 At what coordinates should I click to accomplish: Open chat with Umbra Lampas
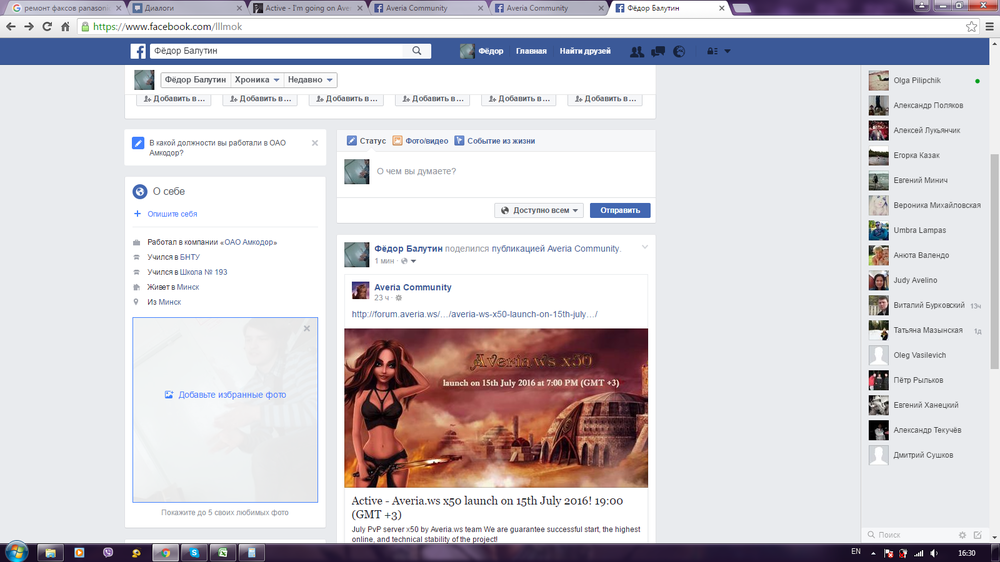(x=925, y=230)
